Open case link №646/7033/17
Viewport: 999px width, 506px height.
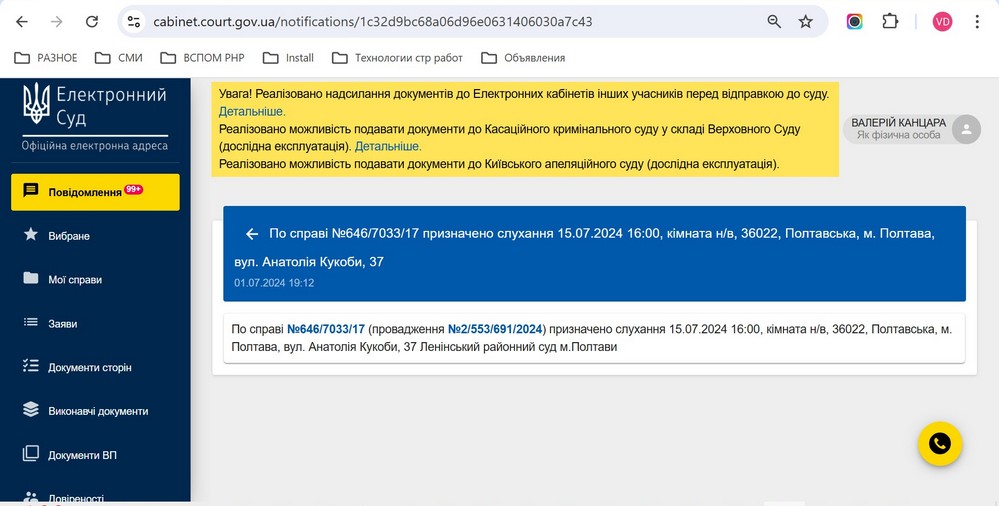326,329
